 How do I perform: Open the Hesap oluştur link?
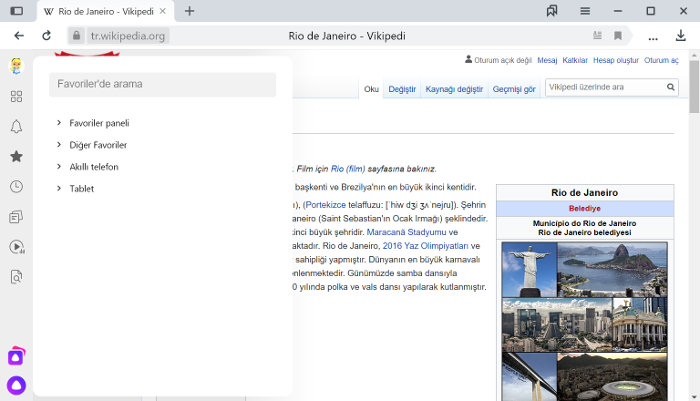pyautogui.click(x=616, y=60)
